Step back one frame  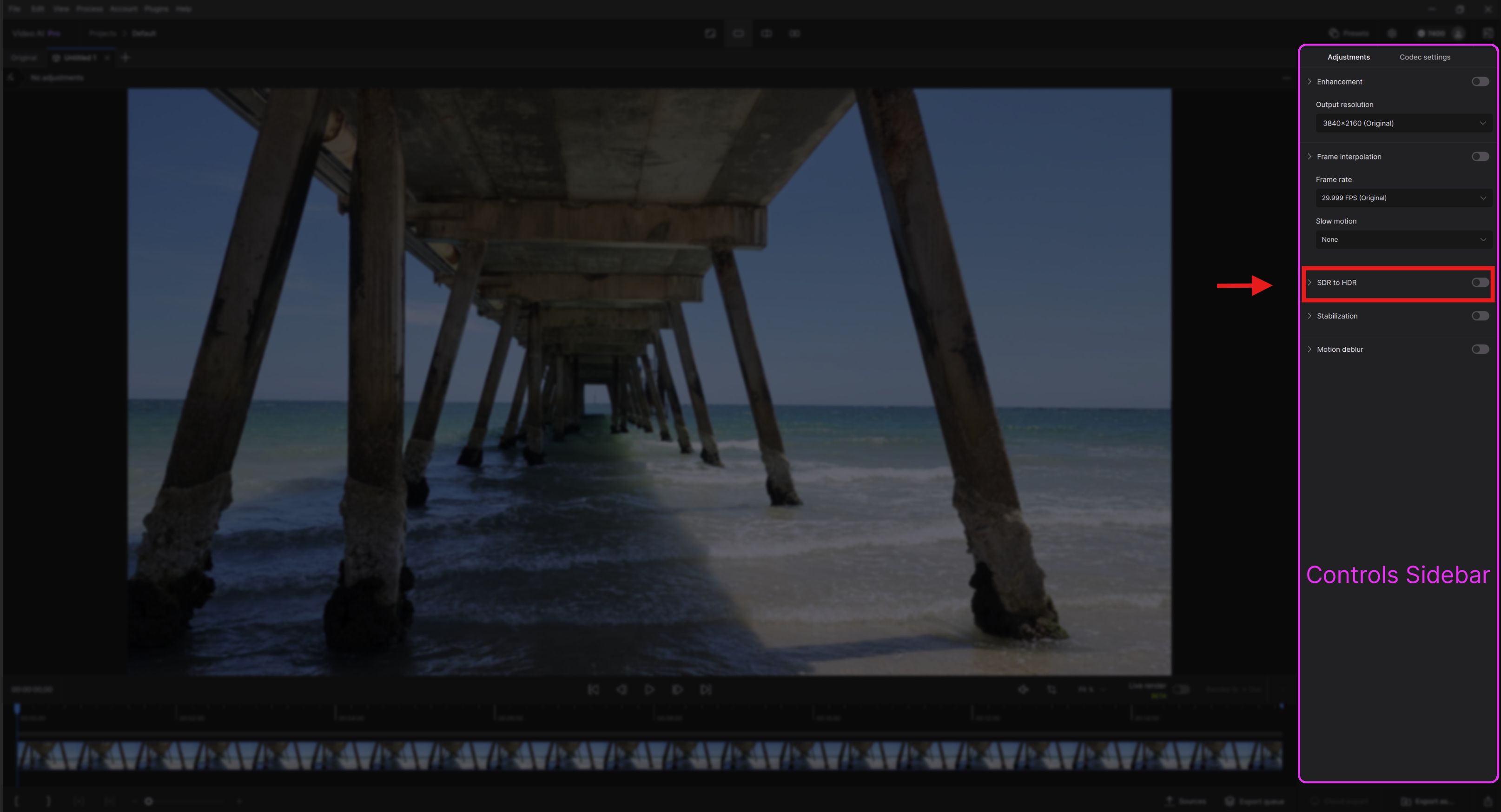tap(621, 690)
